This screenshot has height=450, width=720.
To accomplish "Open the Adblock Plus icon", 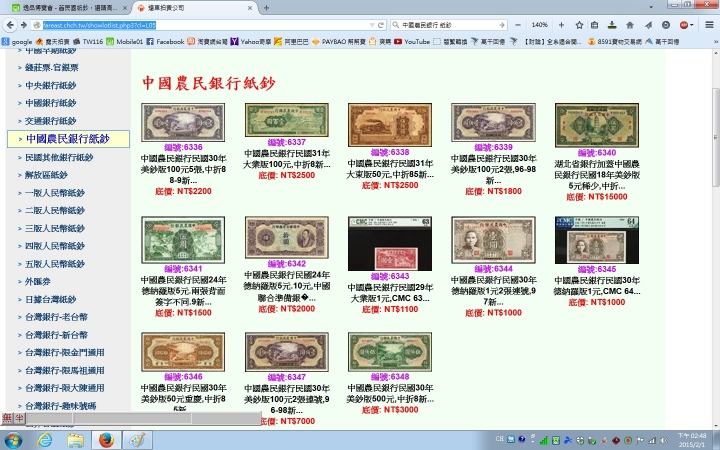I will pos(684,25).
